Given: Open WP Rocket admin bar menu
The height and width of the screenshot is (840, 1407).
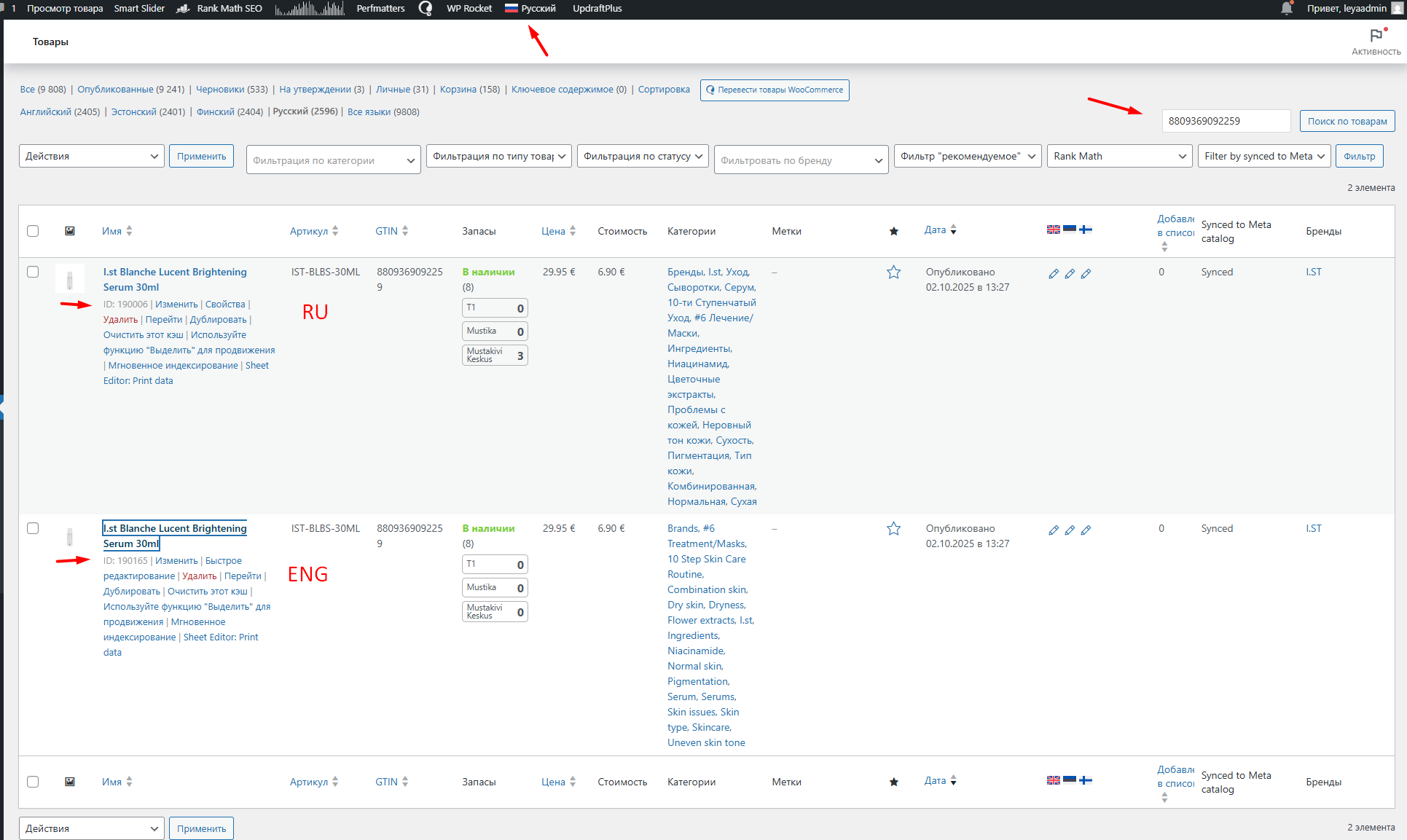Looking at the screenshot, I should [x=469, y=9].
